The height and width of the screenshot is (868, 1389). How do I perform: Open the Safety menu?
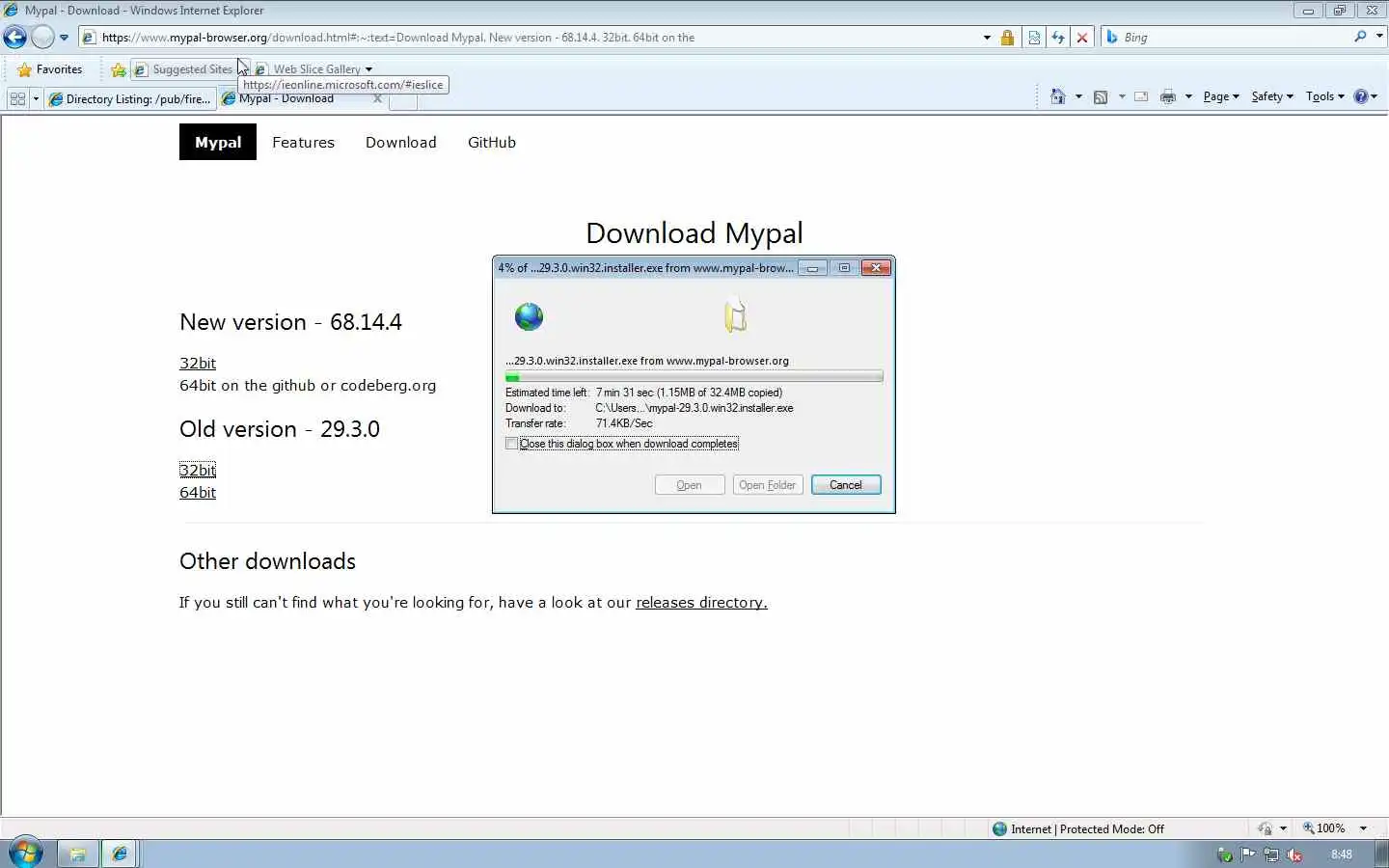(1272, 96)
